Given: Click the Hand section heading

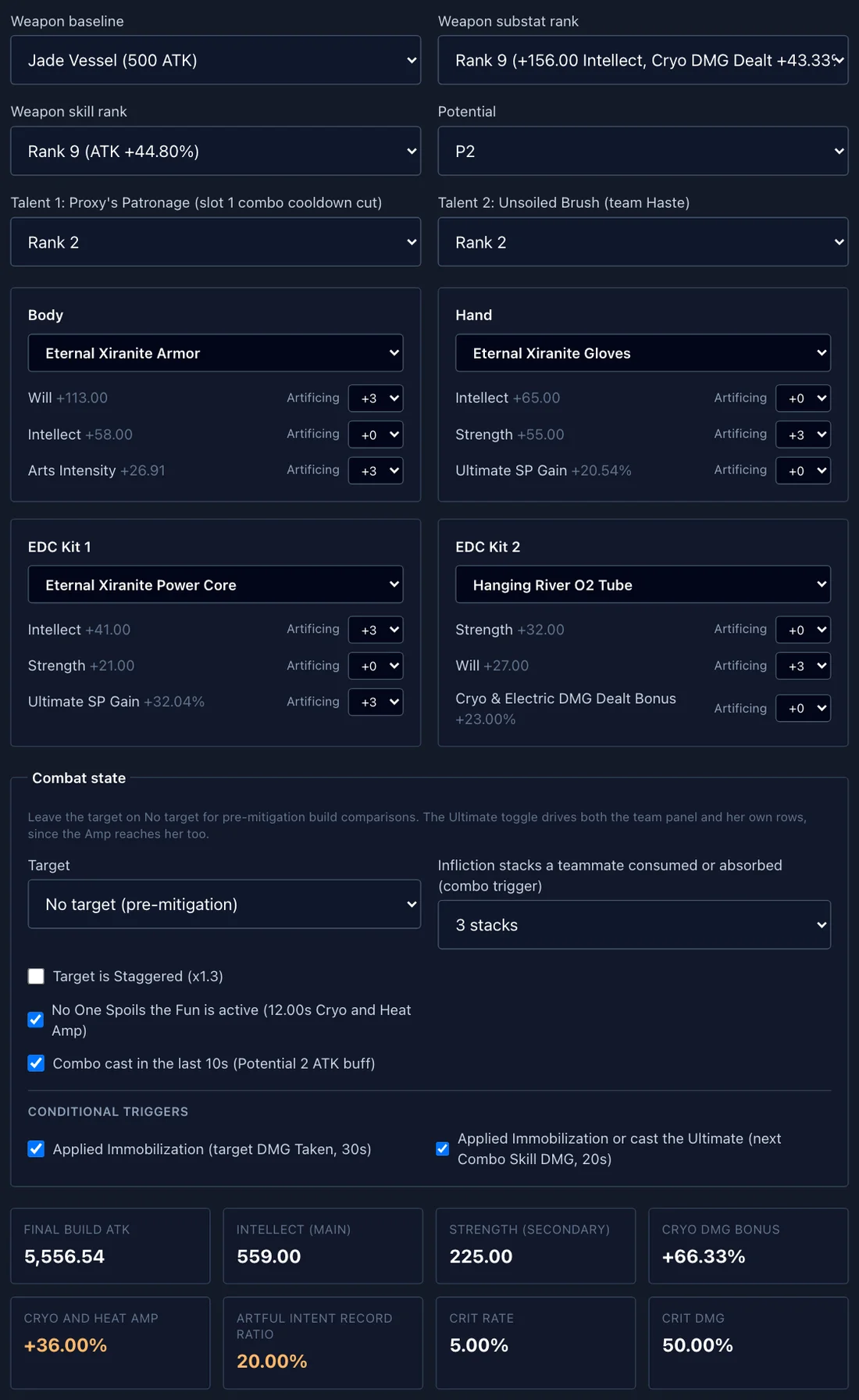Looking at the screenshot, I should tap(473, 315).
